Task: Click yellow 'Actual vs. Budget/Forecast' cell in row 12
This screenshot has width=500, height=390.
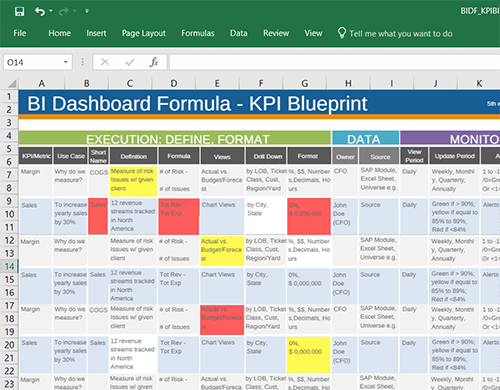Action: click(222, 251)
